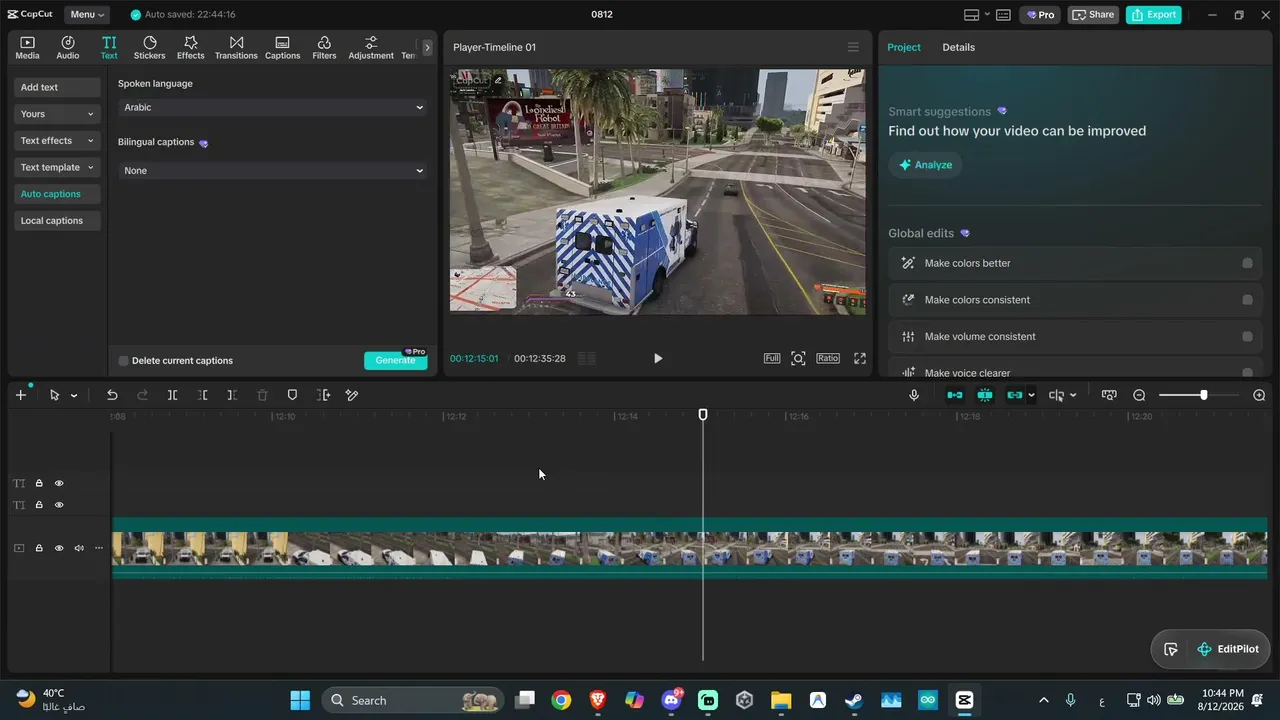Enter fullscreen preview mode
The height and width of the screenshot is (720, 1280).
pos(860,358)
